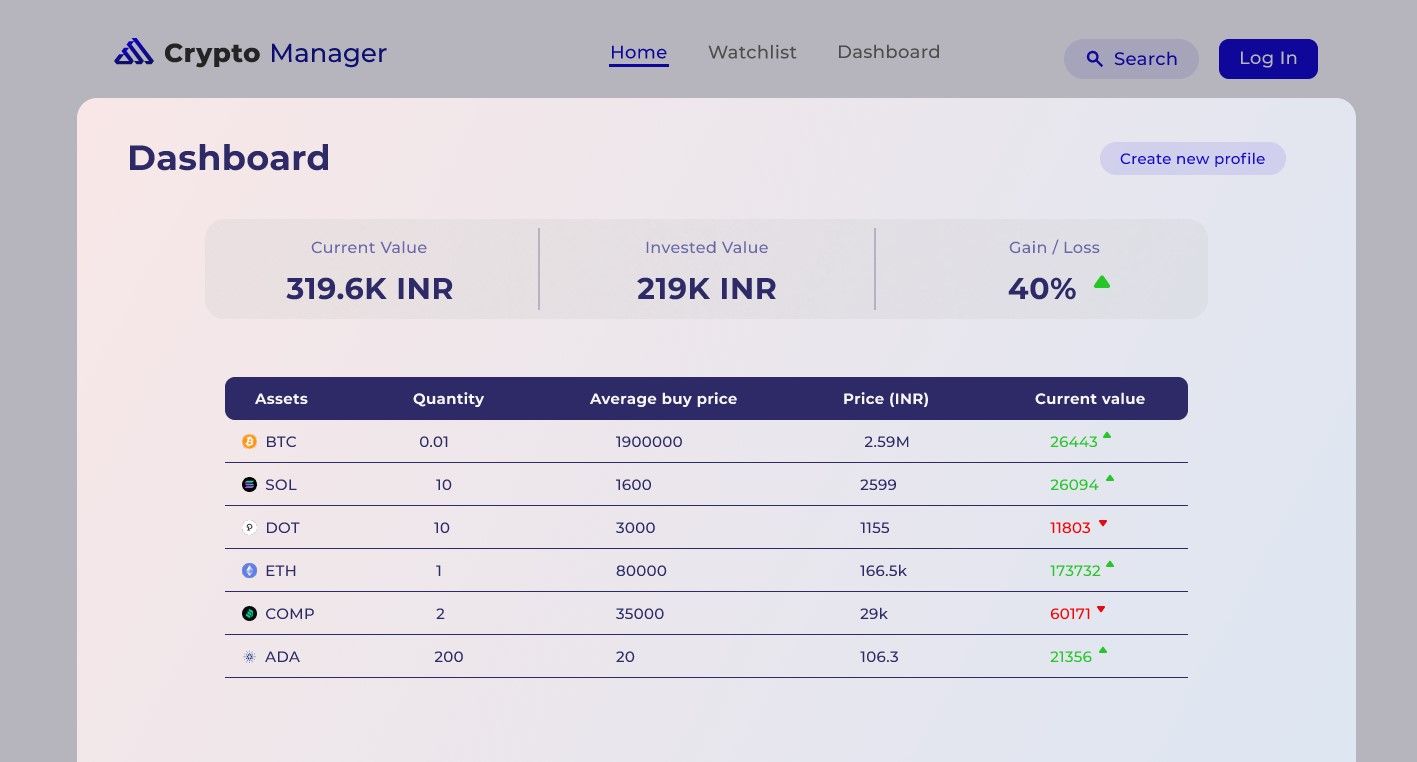This screenshot has height=762, width=1417.
Task: Click green up arrow beside 40%
Action: coord(1102,282)
